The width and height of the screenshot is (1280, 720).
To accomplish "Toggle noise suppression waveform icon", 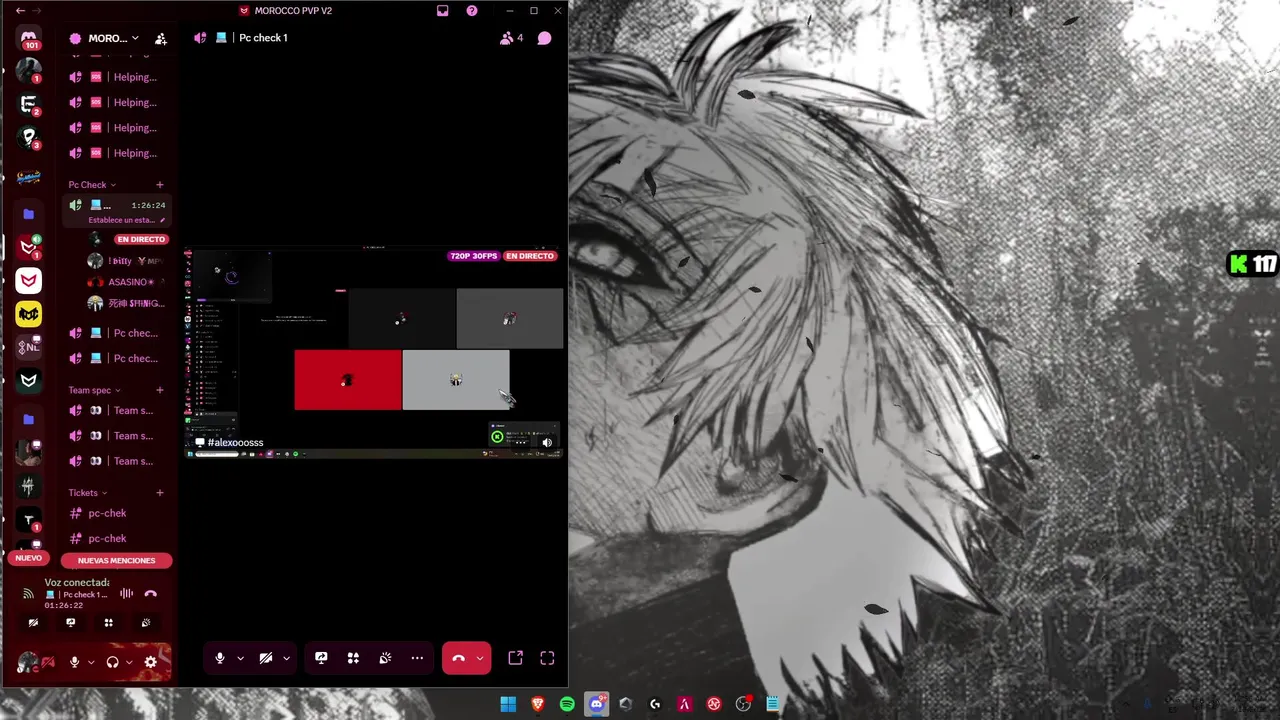I will click(126, 594).
